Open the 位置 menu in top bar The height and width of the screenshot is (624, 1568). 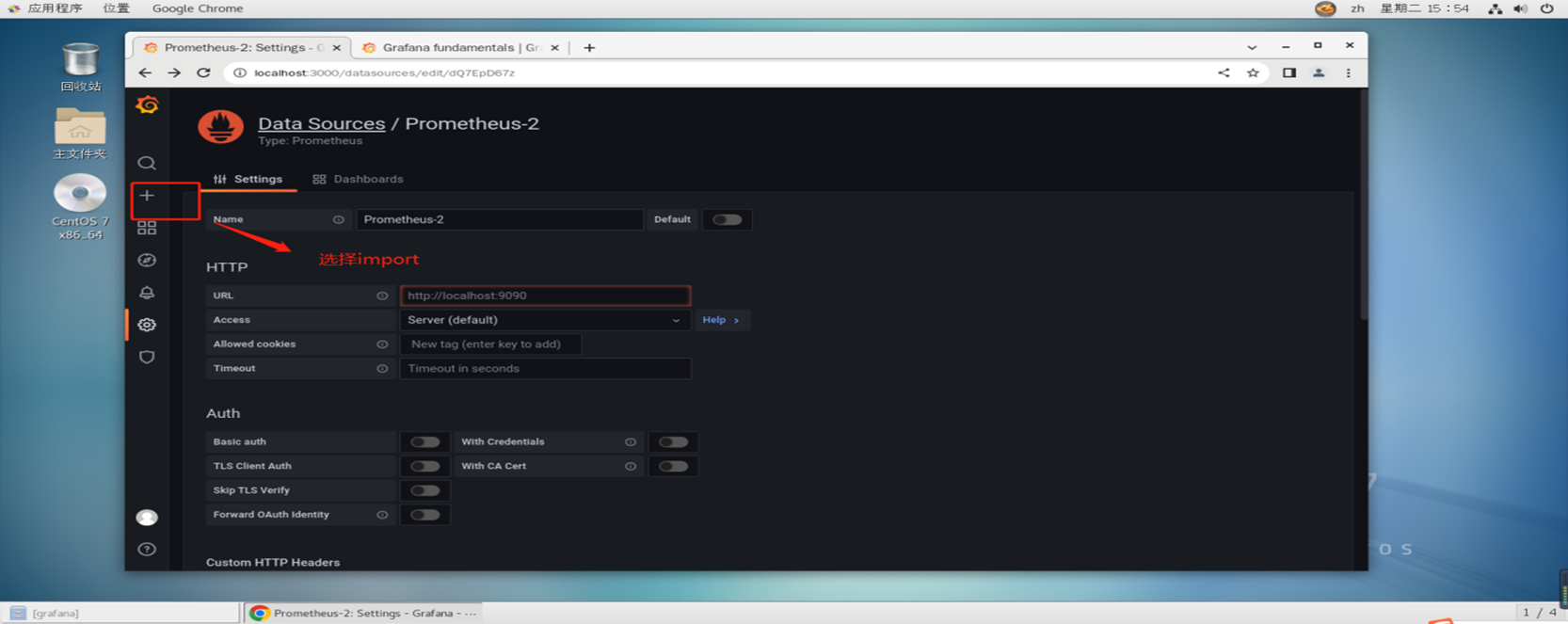(x=117, y=8)
